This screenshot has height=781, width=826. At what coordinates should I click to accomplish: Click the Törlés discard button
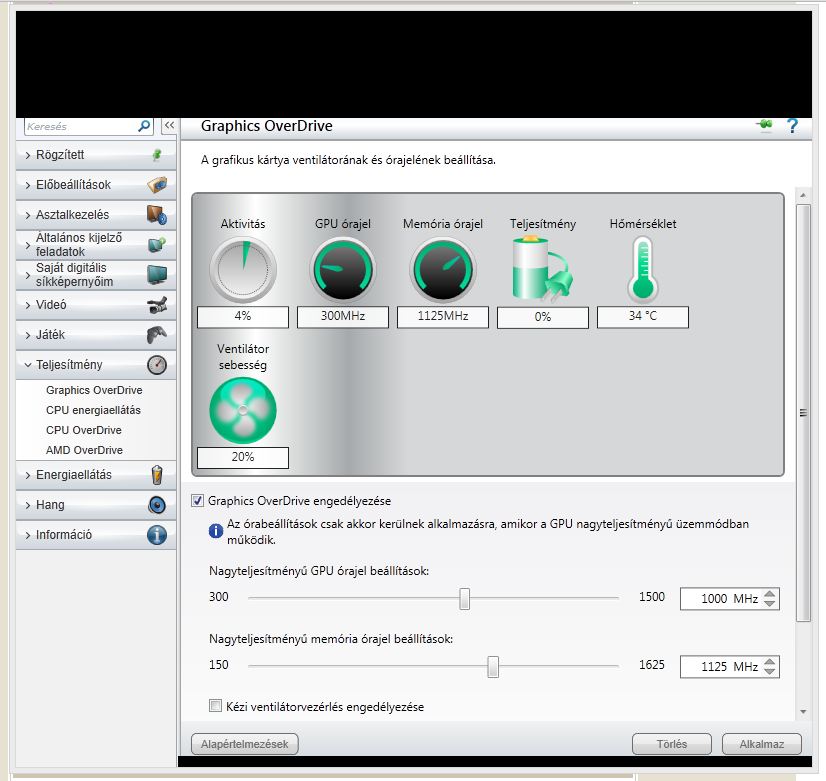tap(672, 744)
